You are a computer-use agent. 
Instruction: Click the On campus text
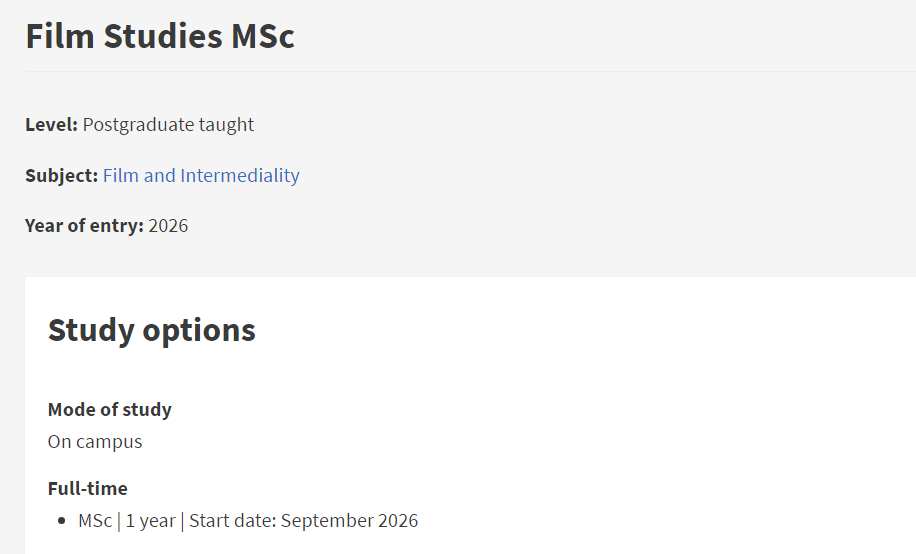coord(95,442)
